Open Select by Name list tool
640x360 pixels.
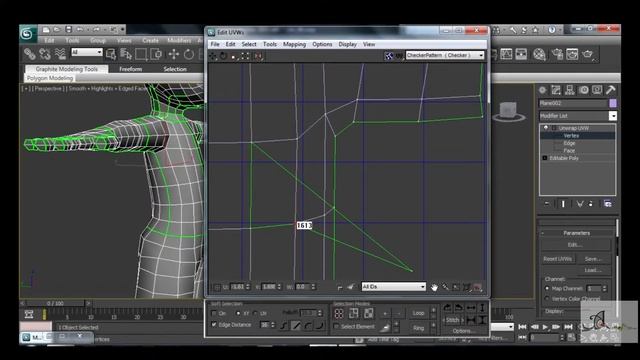point(126,54)
